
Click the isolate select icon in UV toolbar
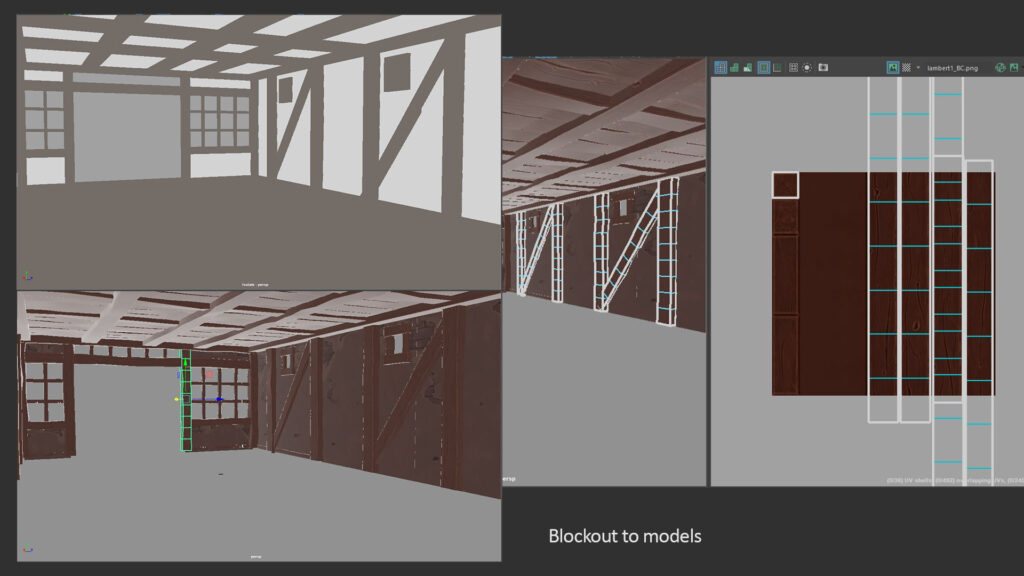807,67
